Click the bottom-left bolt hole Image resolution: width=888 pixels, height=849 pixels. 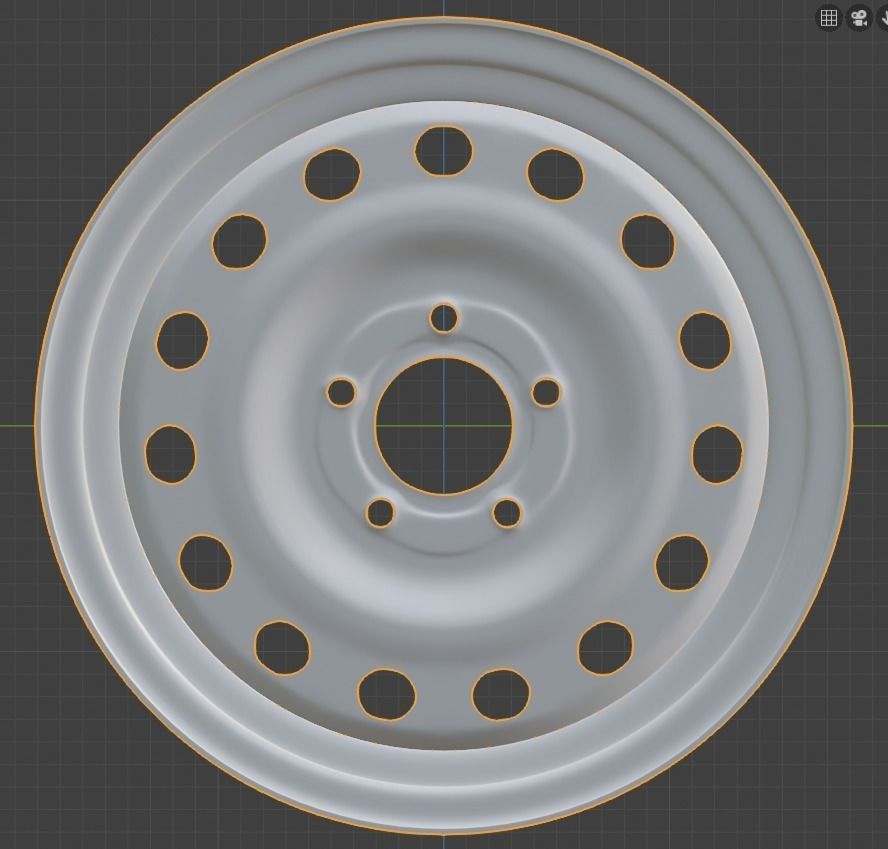click(381, 513)
